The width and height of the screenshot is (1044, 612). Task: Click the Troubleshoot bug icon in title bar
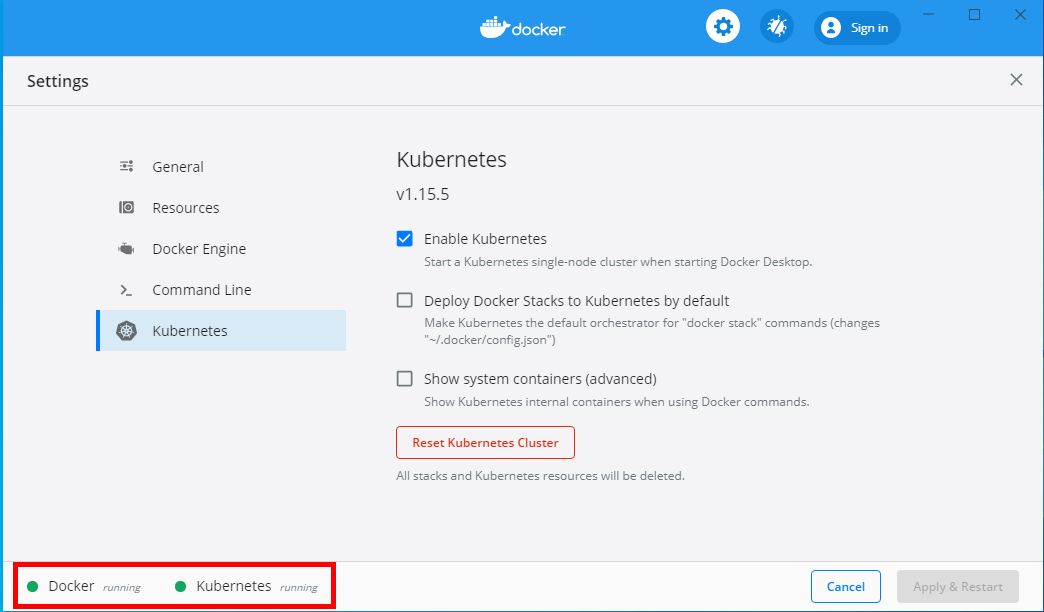coord(777,26)
